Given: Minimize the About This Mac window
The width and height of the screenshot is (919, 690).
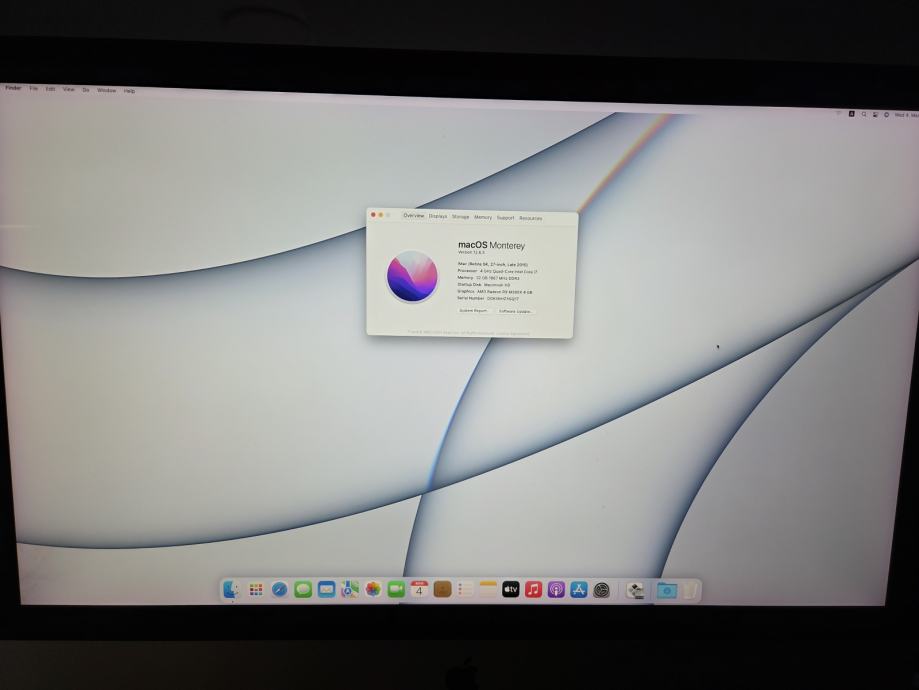Looking at the screenshot, I should pyautogui.click(x=380, y=215).
